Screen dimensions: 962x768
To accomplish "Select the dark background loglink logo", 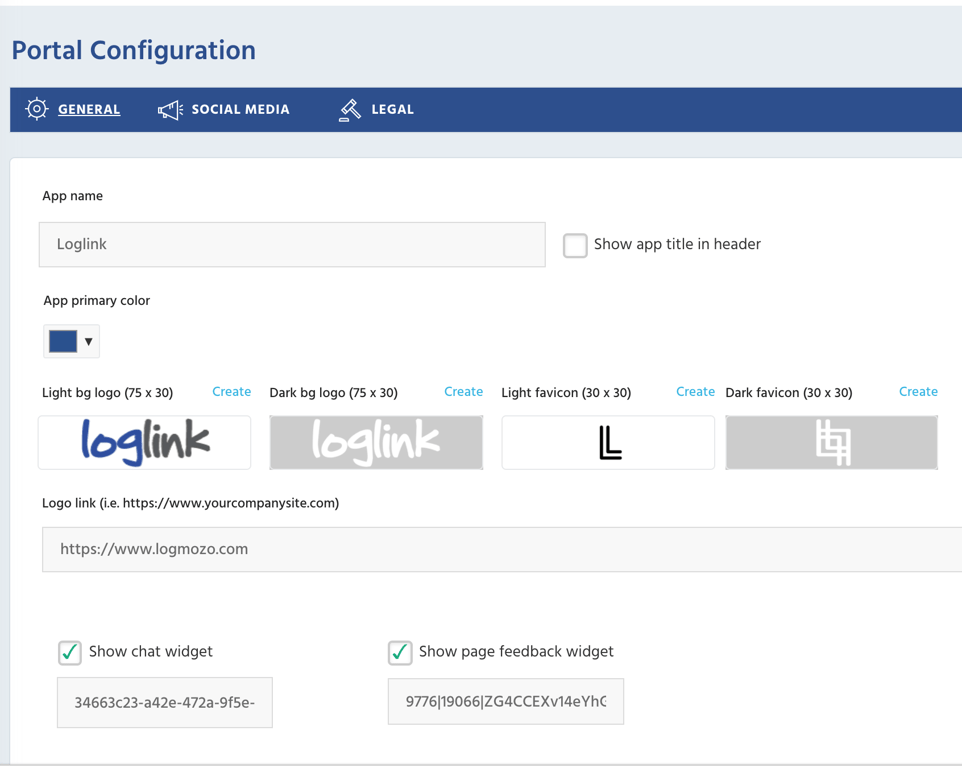I will pos(376,442).
